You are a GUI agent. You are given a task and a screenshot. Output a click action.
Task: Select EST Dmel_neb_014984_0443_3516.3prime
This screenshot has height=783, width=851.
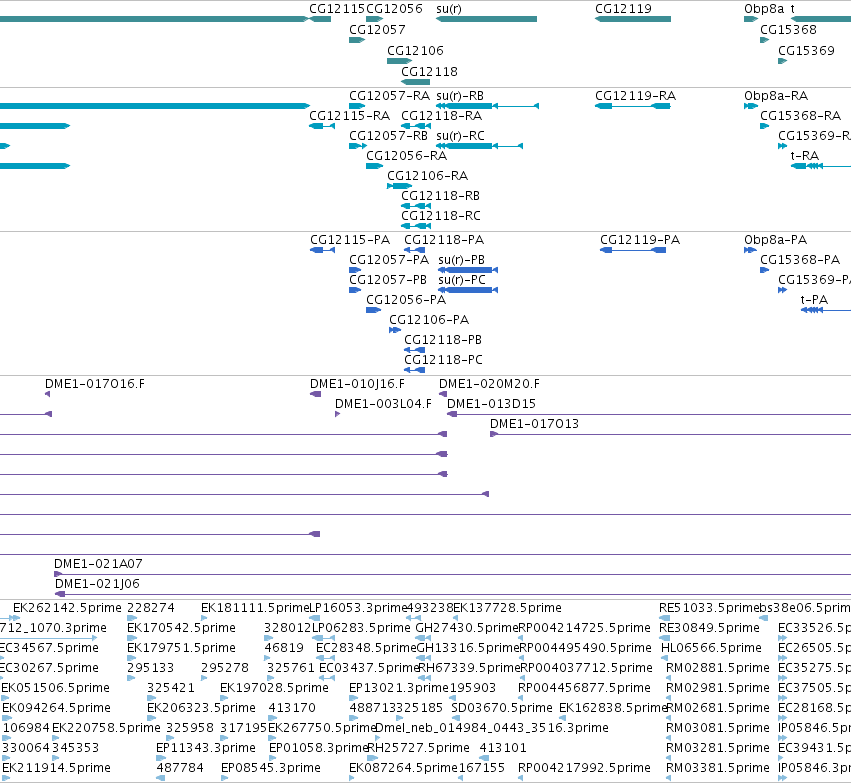[x=492, y=728]
